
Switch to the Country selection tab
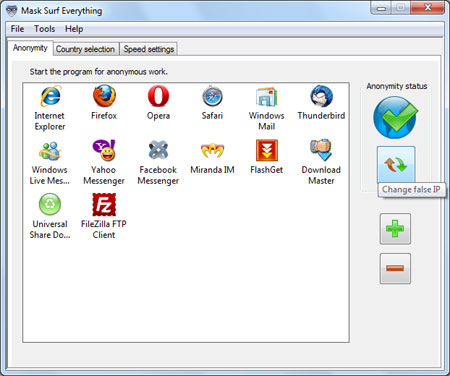click(85, 49)
